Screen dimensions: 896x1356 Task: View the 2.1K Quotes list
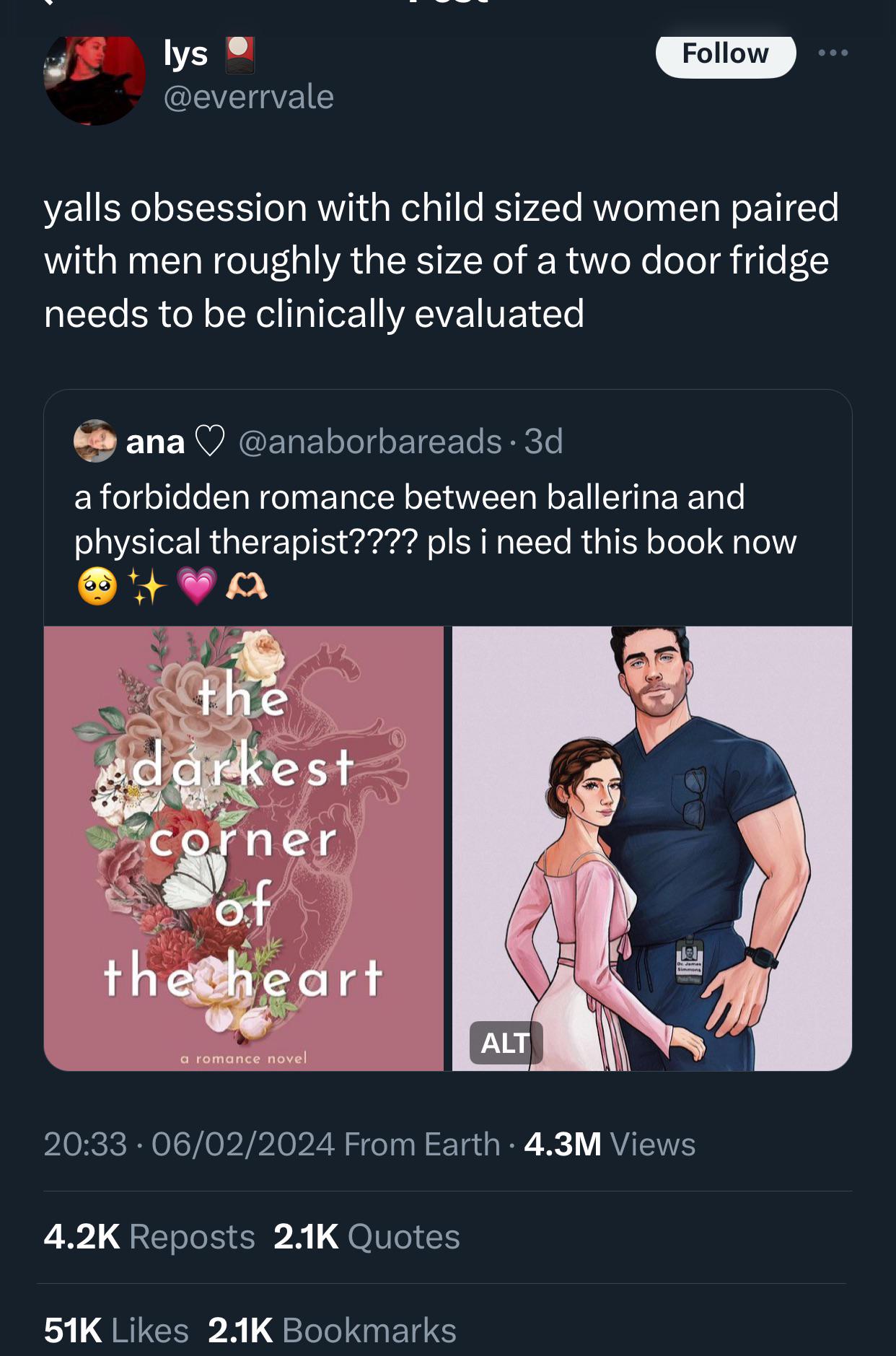(x=366, y=1236)
